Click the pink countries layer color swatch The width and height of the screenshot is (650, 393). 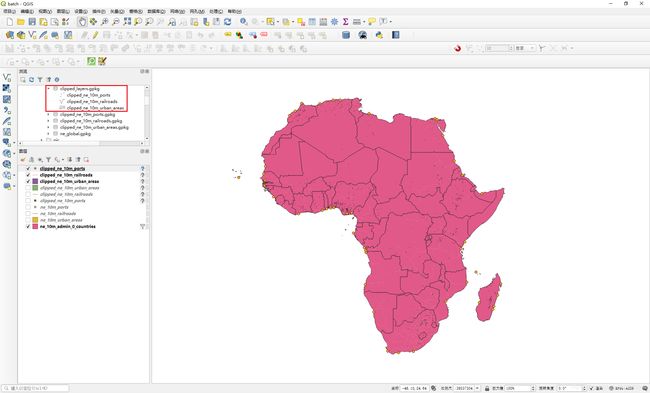click(35, 227)
